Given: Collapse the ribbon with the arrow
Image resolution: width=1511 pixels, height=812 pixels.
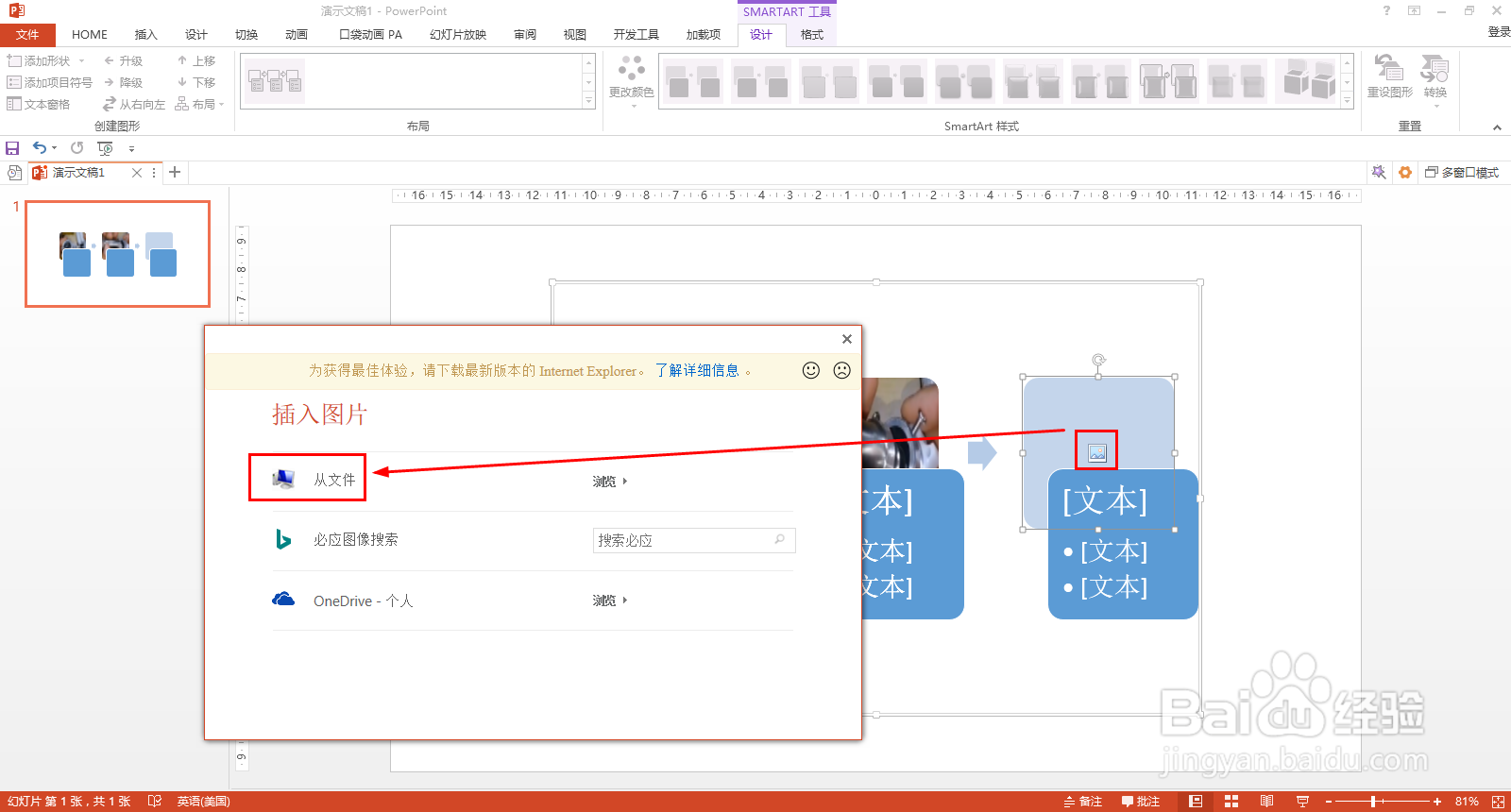Looking at the screenshot, I should (x=1497, y=127).
